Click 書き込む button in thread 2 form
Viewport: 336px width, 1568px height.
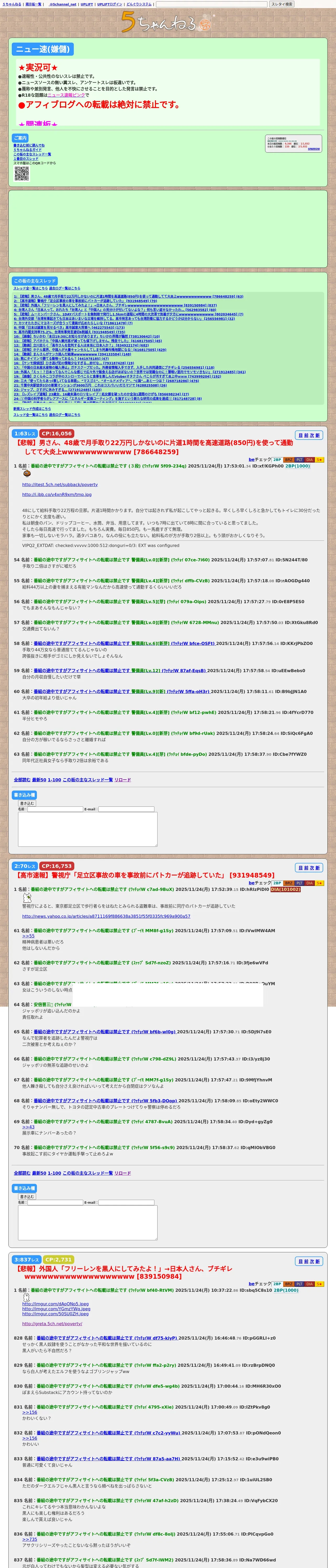click(x=27, y=1197)
